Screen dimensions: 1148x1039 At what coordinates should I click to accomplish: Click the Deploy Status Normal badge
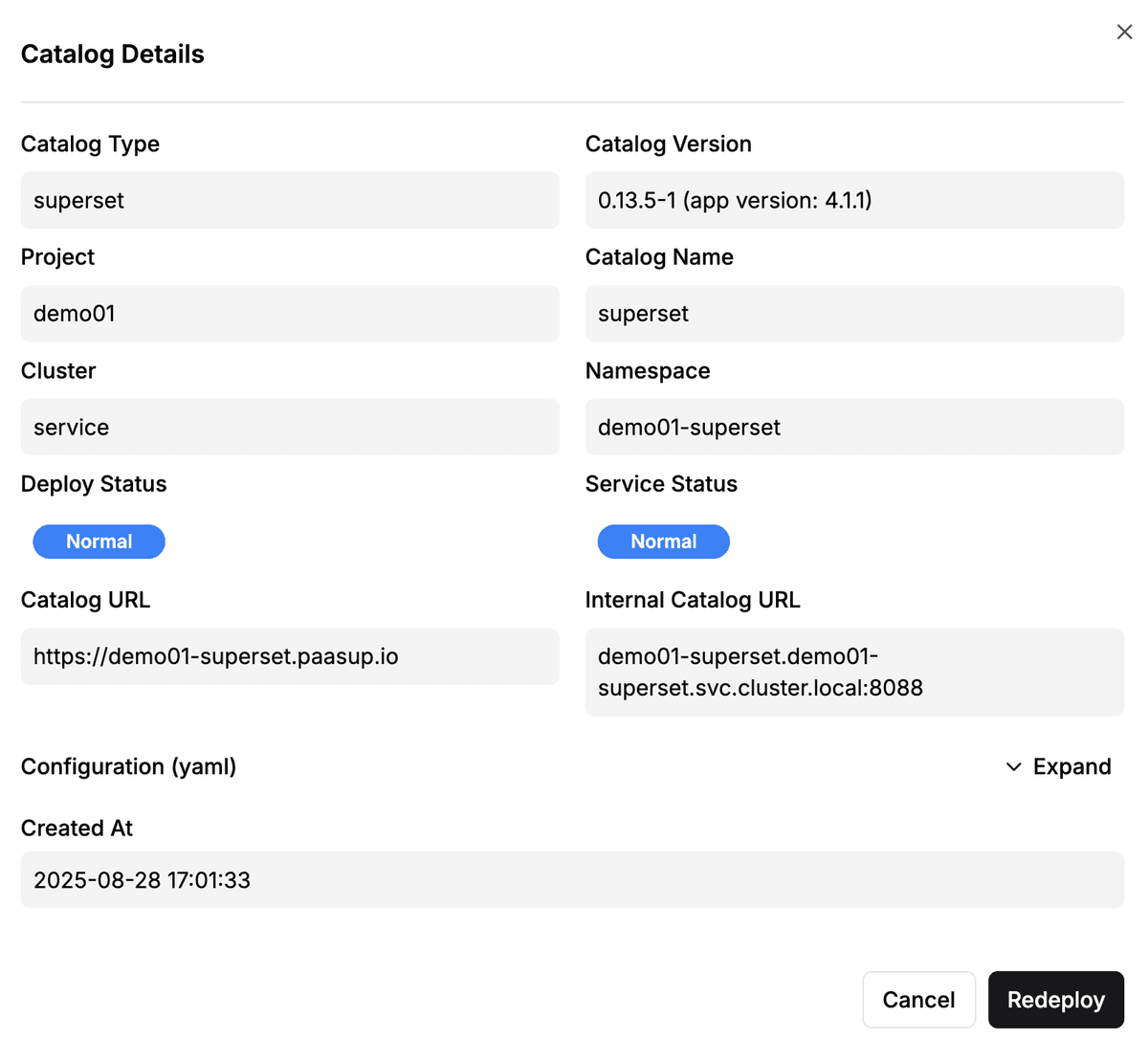point(99,542)
